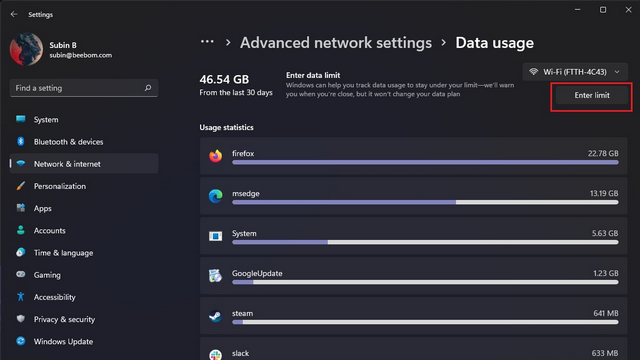Image resolution: width=640 pixels, height=360 pixels.
Task: Click the Bluetooth icon in sidebar
Action: click(x=20, y=141)
